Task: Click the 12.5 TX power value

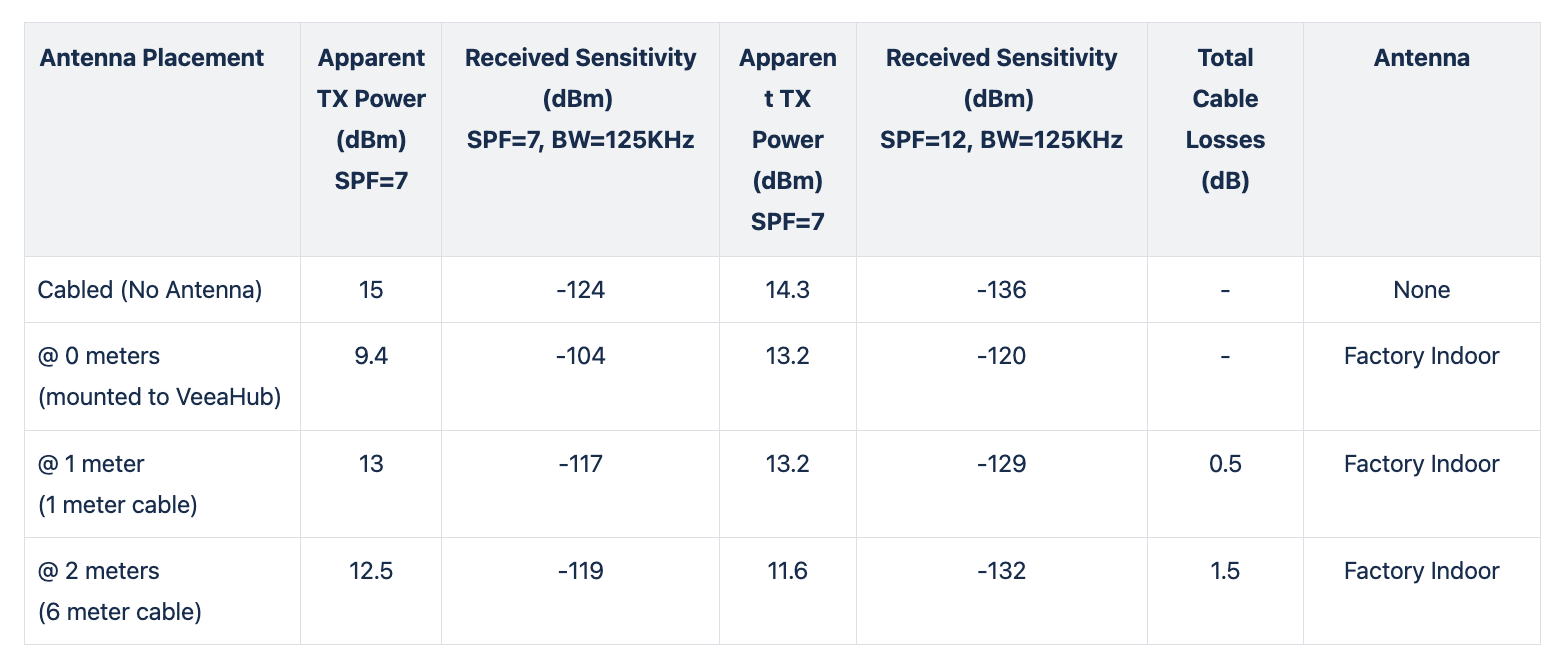Action: click(x=371, y=571)
